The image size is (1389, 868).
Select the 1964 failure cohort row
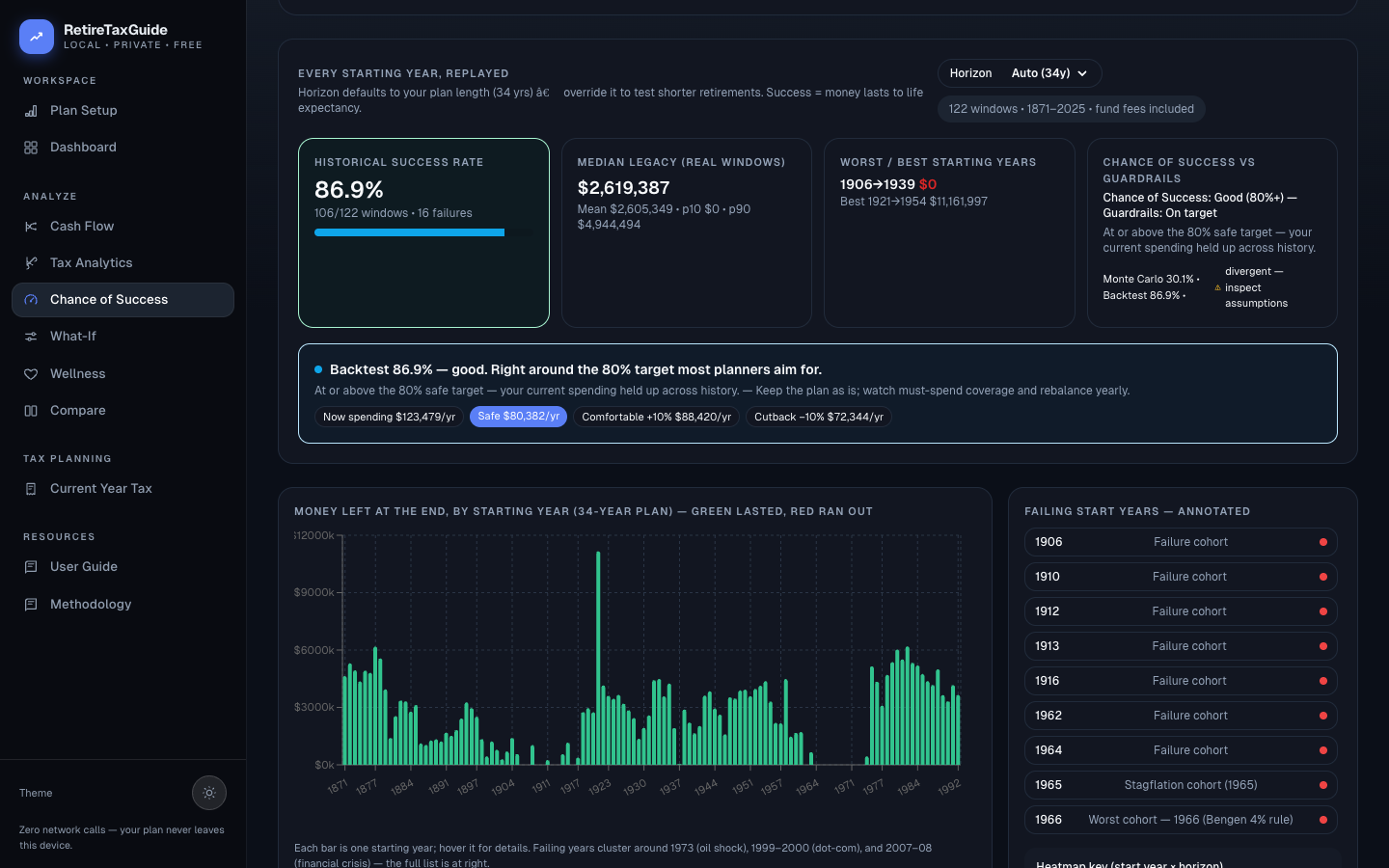pos(1181,750)
